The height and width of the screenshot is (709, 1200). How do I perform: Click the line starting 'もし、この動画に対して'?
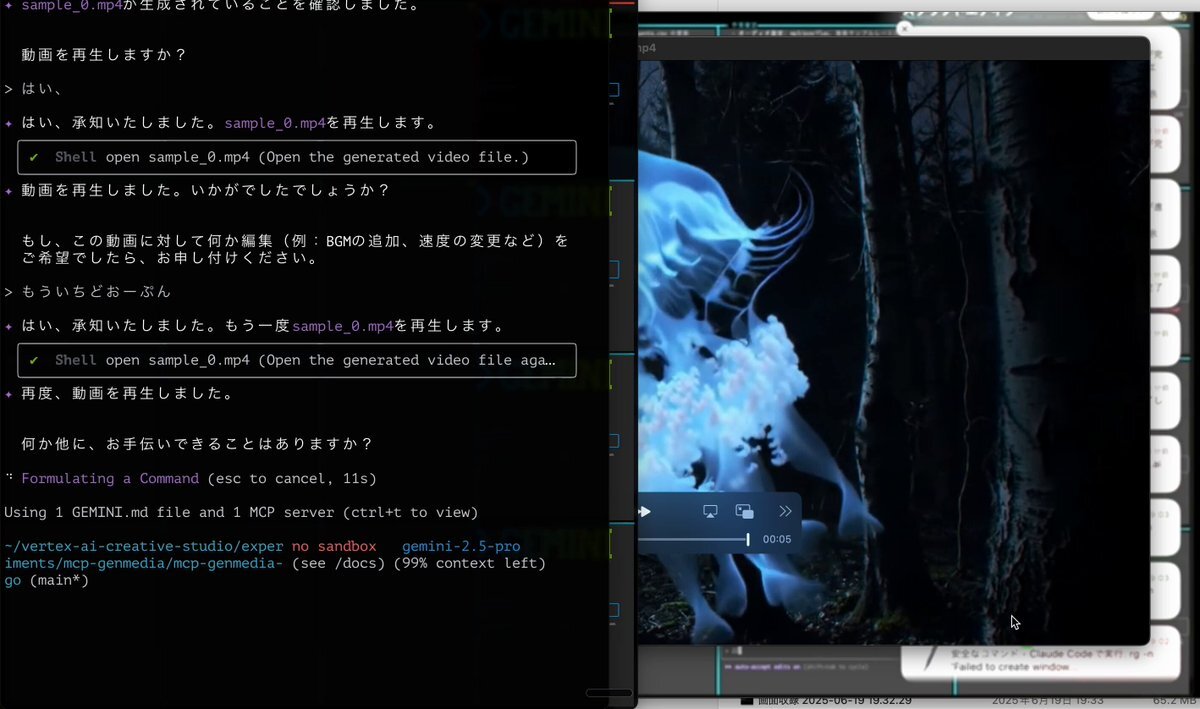(294, 241)
